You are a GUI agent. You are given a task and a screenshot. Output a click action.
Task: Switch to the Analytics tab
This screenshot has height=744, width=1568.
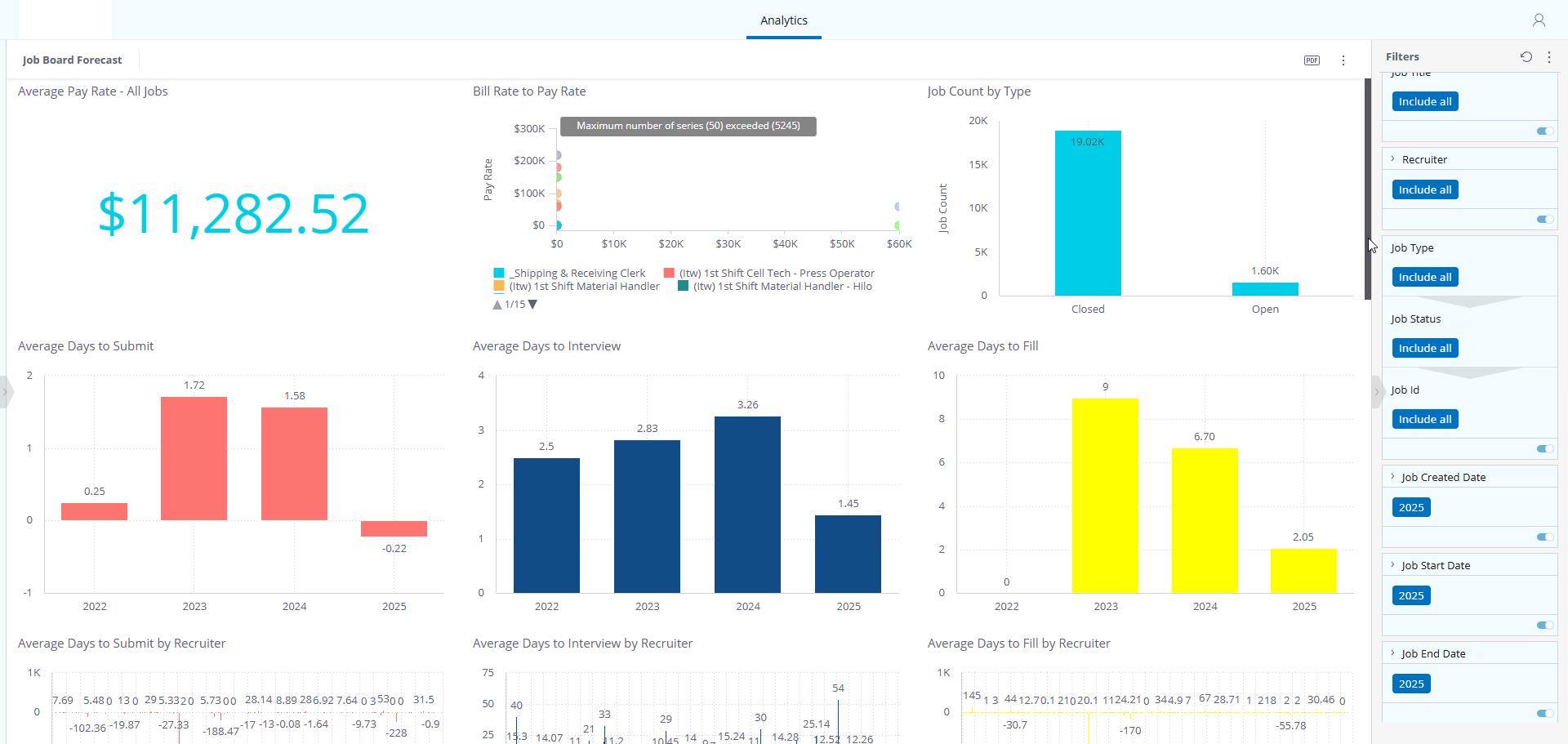(x=784, y=20)
